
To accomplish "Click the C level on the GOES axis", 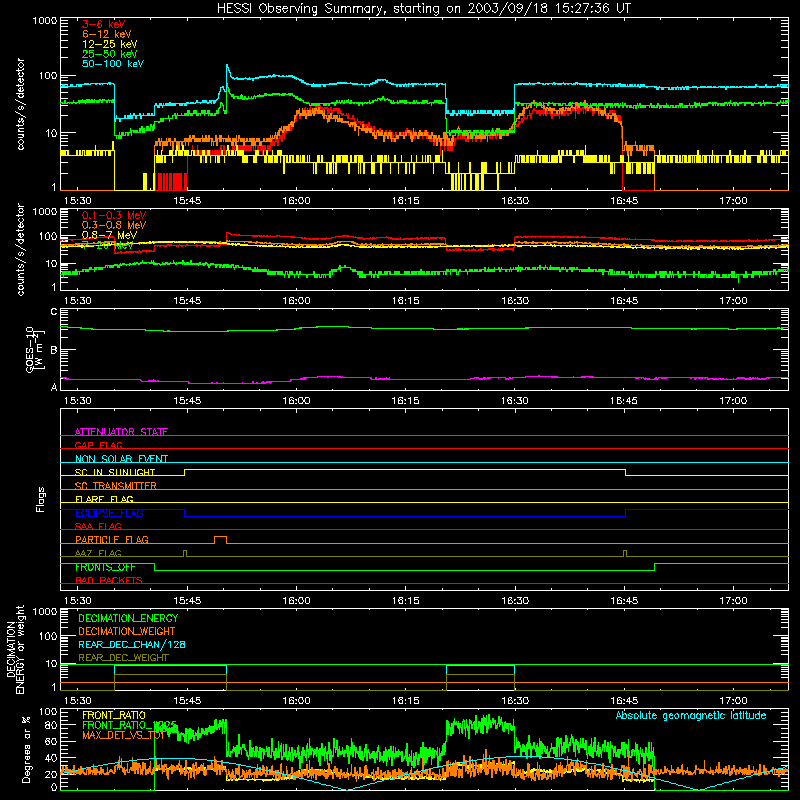I will (54, 312).
